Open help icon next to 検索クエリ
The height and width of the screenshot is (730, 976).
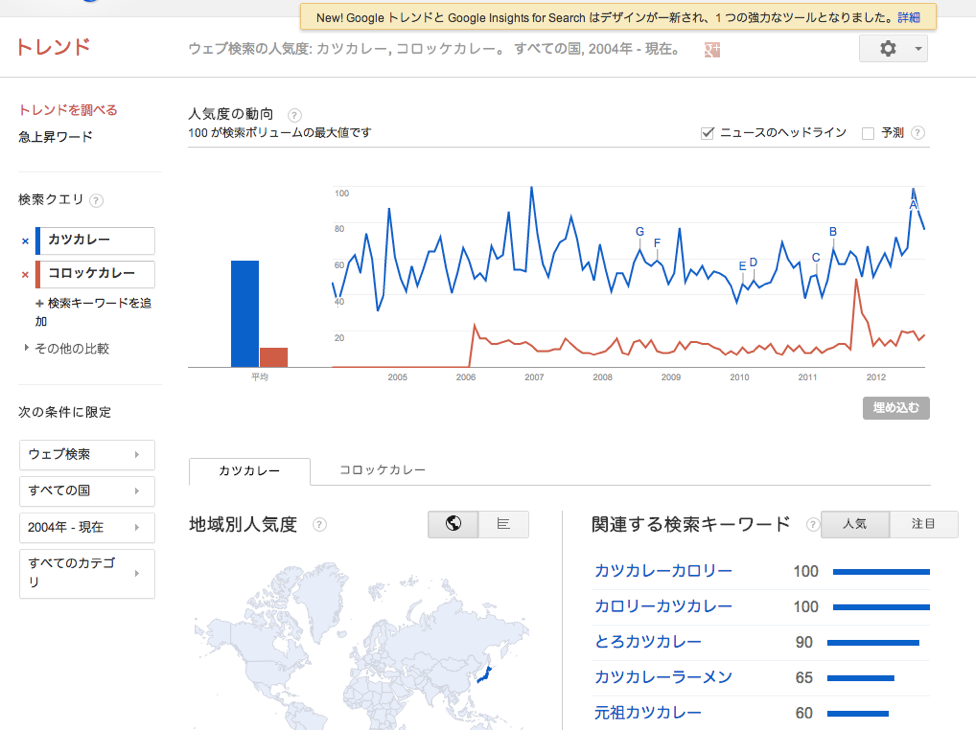coord(96,200)
